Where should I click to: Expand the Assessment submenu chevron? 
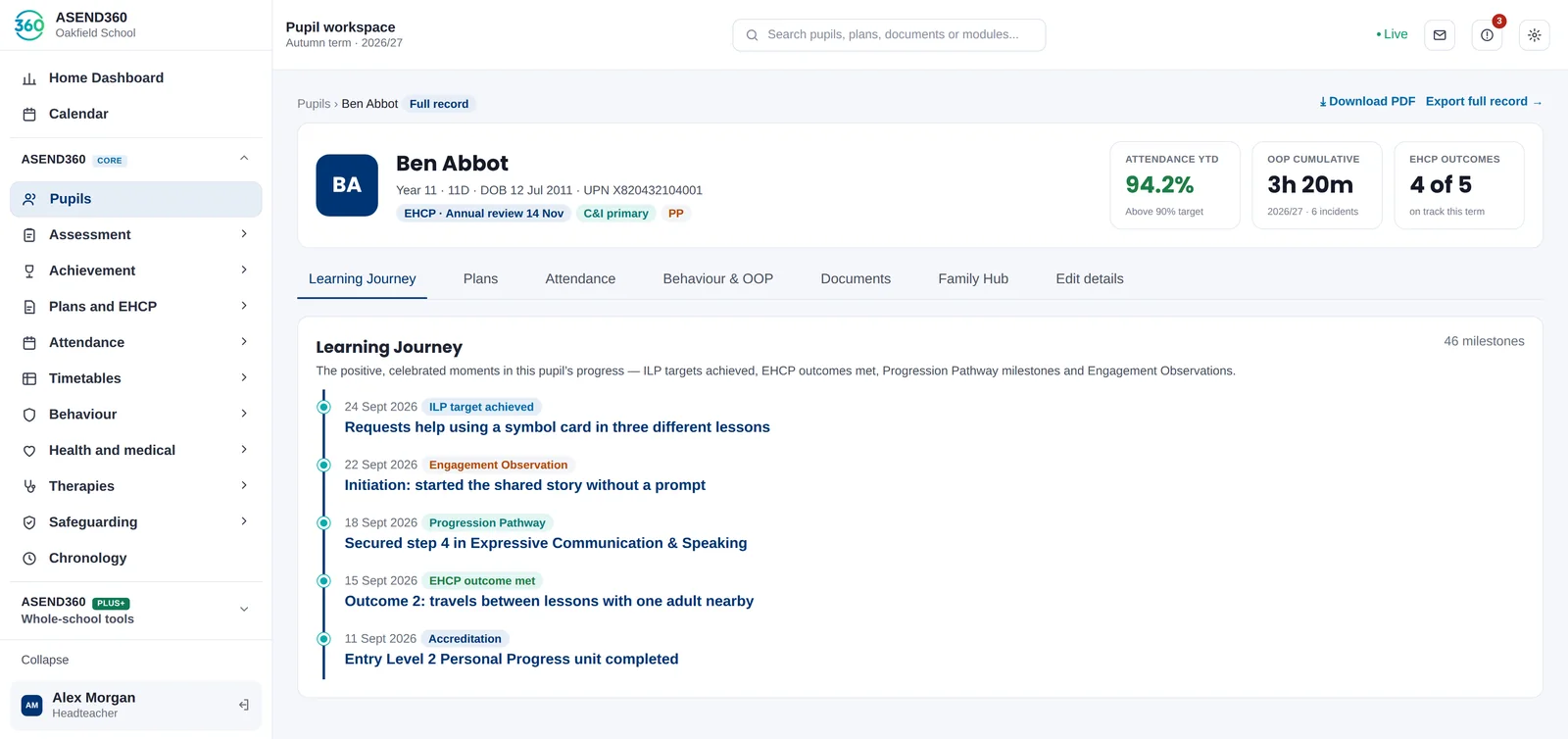(x=244, y=234)
